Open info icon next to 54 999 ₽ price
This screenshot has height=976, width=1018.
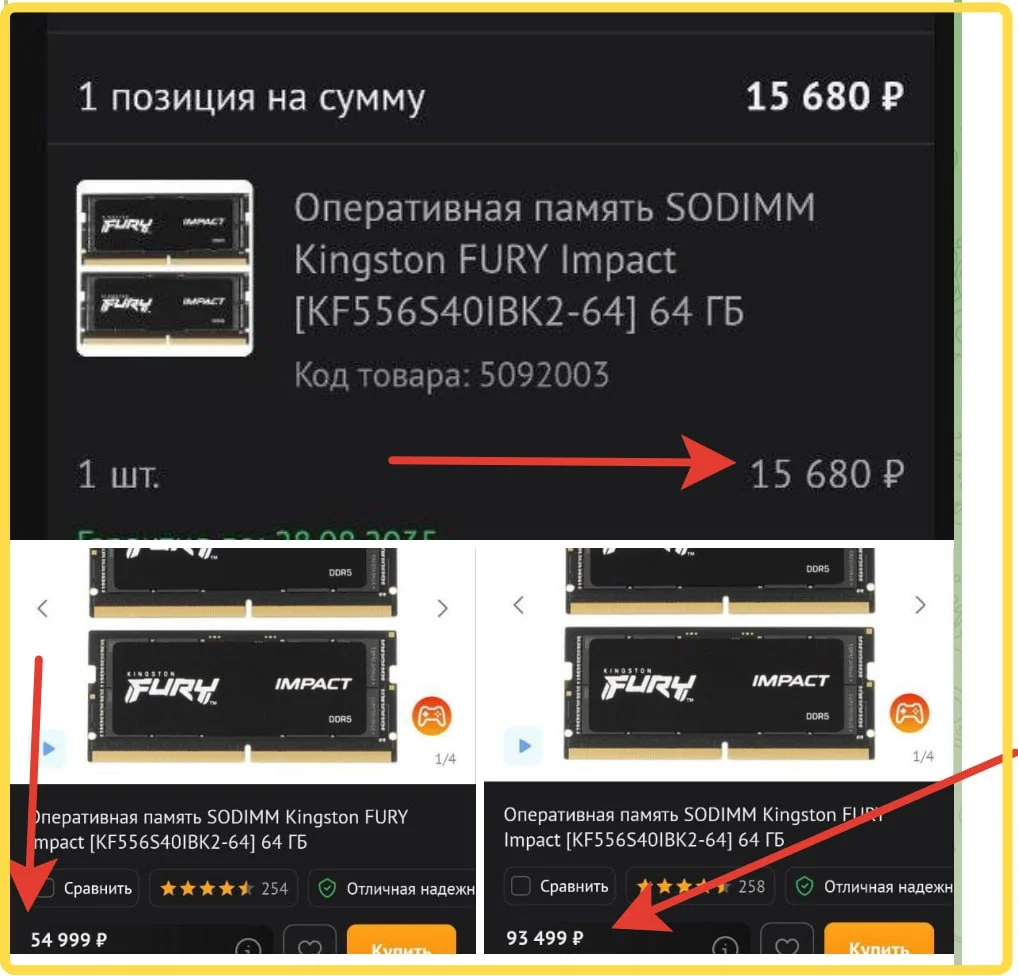tap(248, 947)
